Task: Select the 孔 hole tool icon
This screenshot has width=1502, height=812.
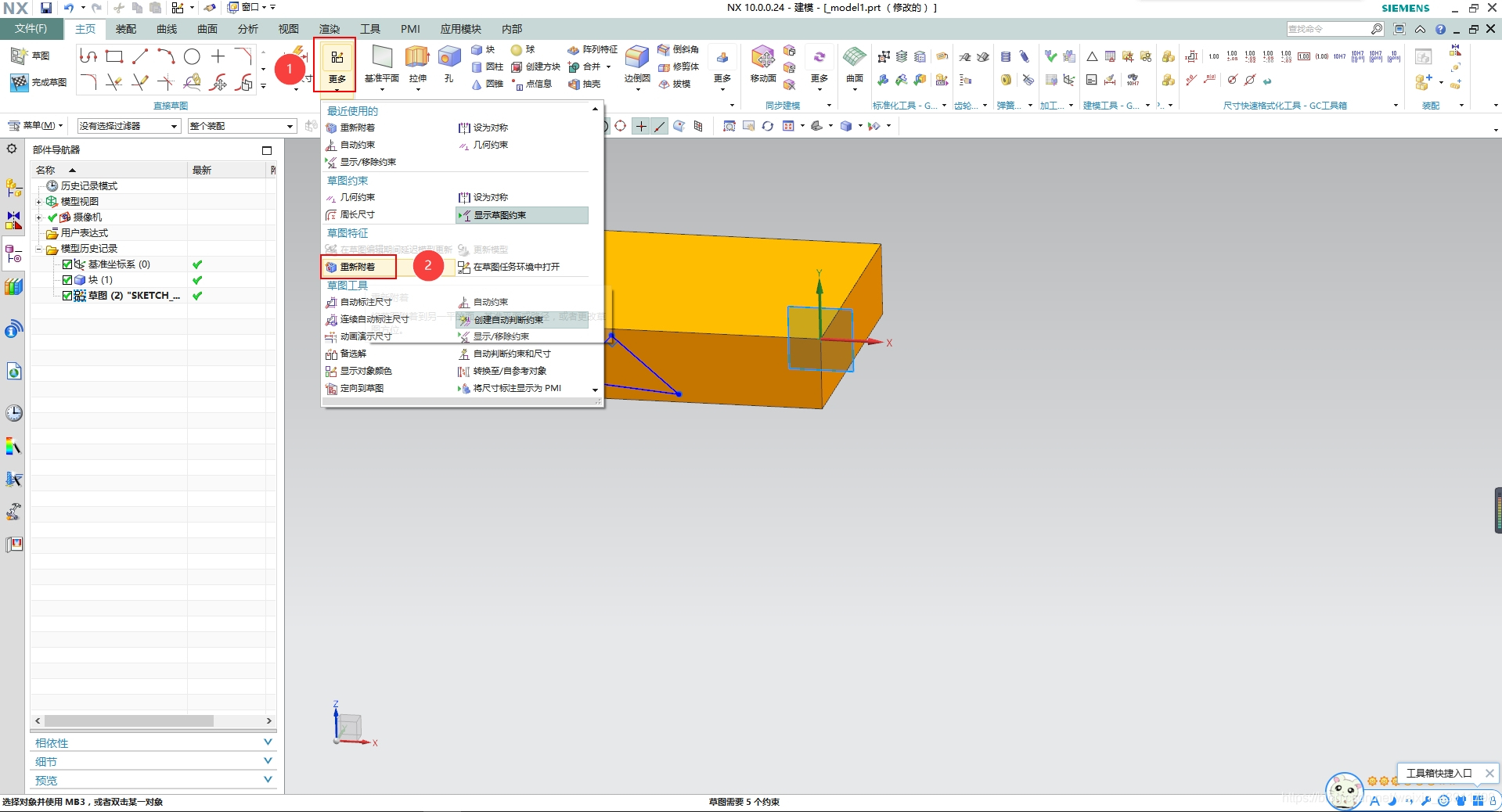Action: [449, 57]
